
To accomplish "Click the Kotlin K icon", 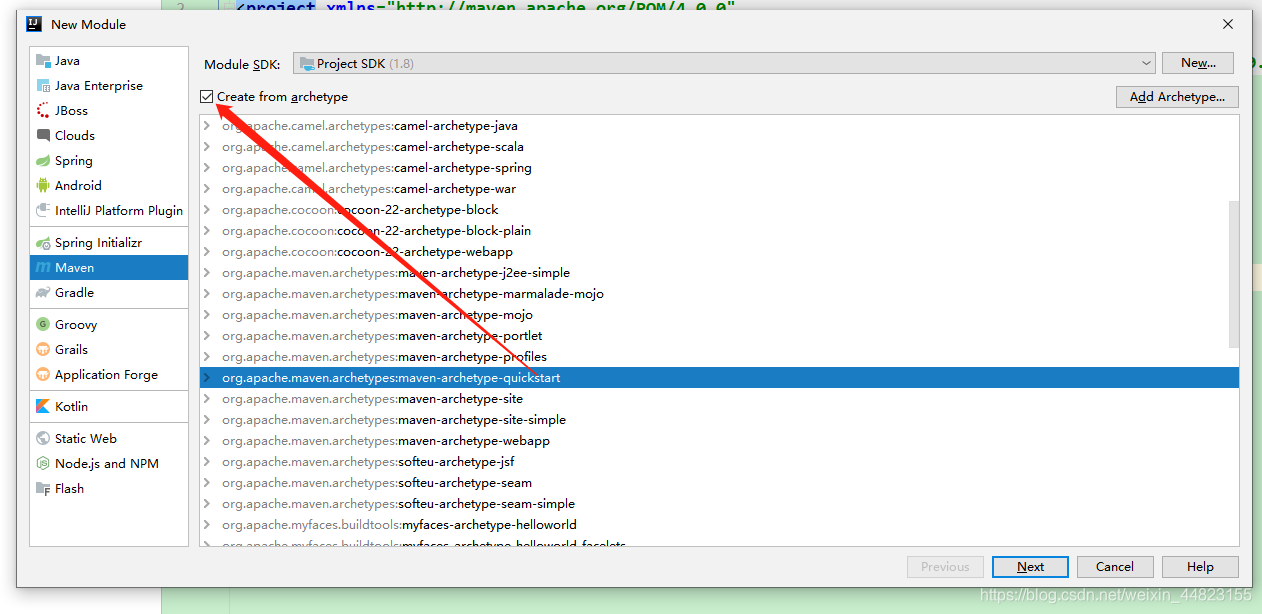I will tap(43, 406).
